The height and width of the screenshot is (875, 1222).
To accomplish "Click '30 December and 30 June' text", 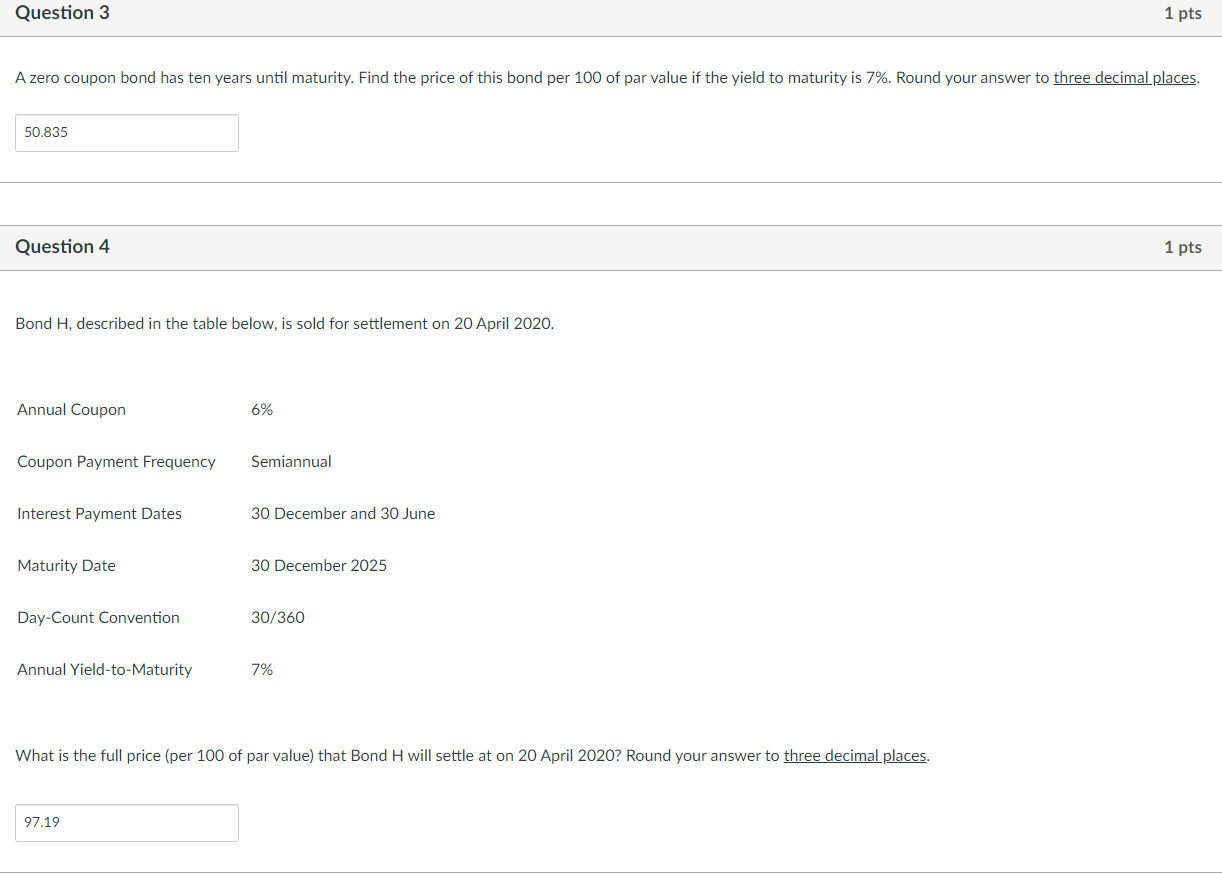I will point(343,514).
